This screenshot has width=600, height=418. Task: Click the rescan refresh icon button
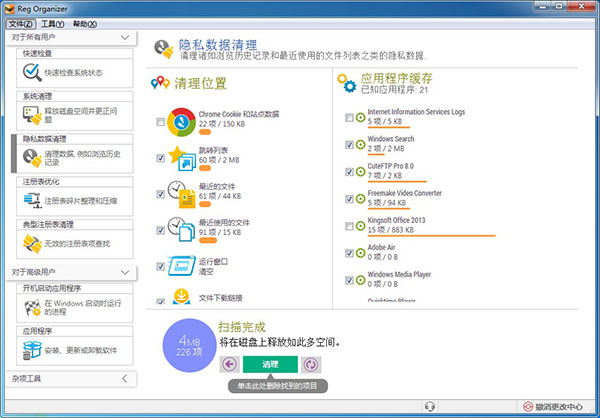pyautogui.click(x=311, y=364)
